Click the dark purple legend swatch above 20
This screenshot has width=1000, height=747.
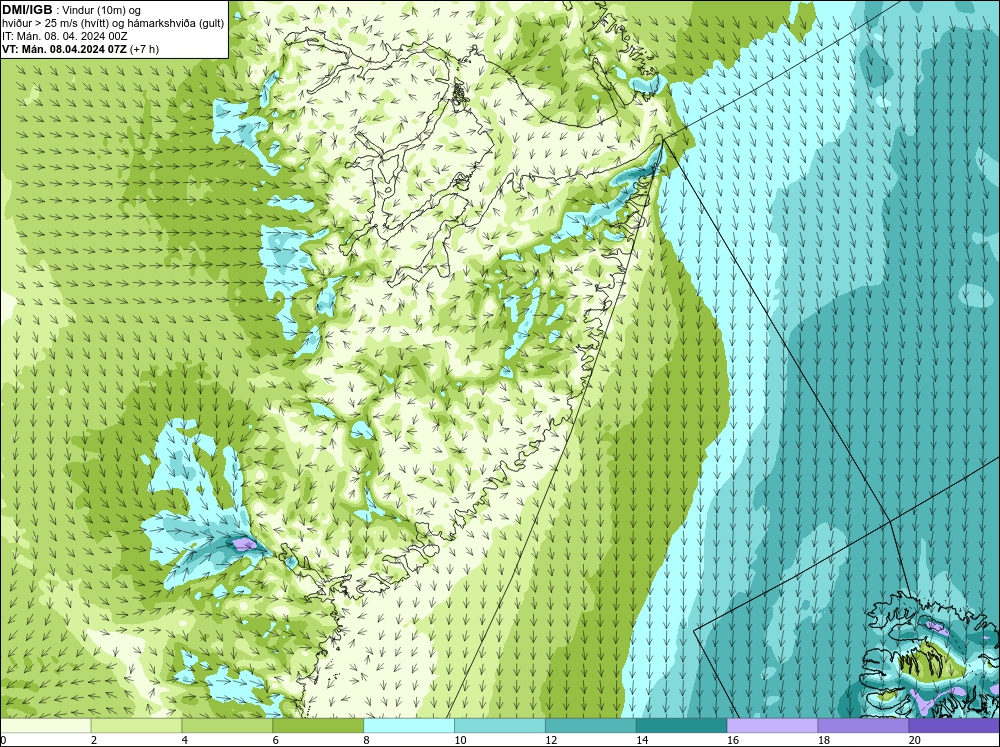coord(954,726)
